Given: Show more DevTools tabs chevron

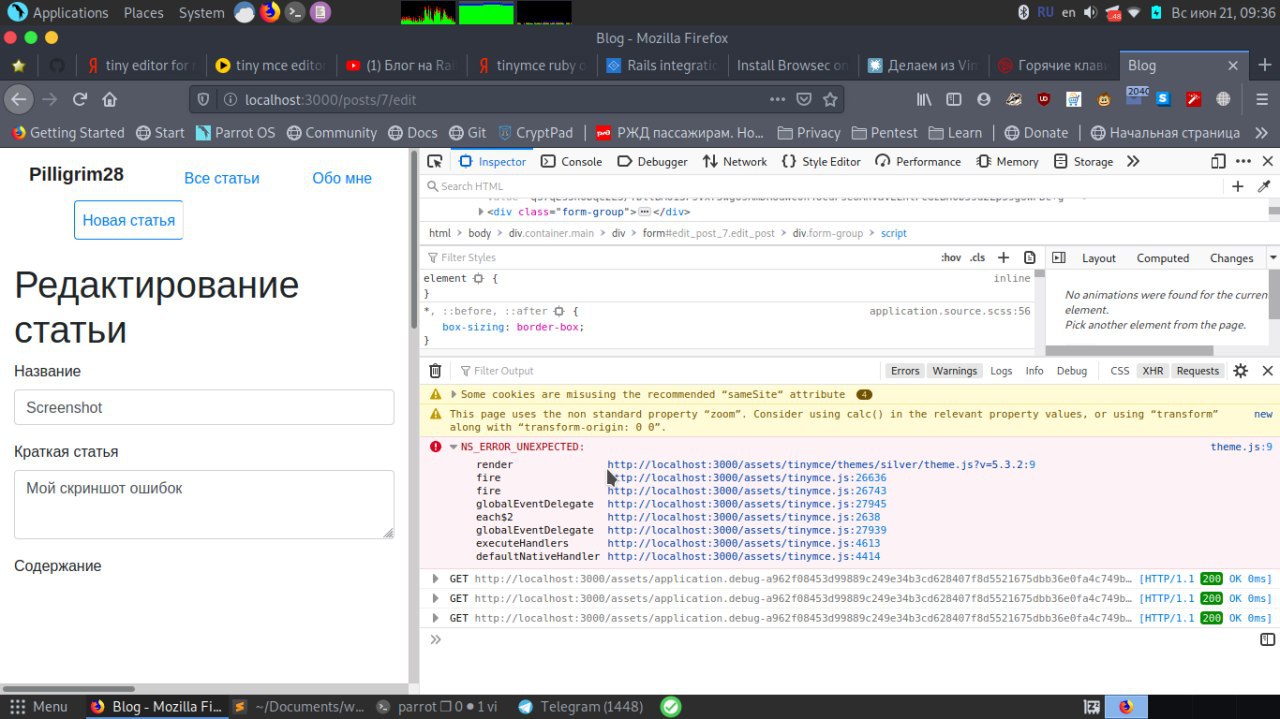Looking at the screenshot, I should 1133,161.
